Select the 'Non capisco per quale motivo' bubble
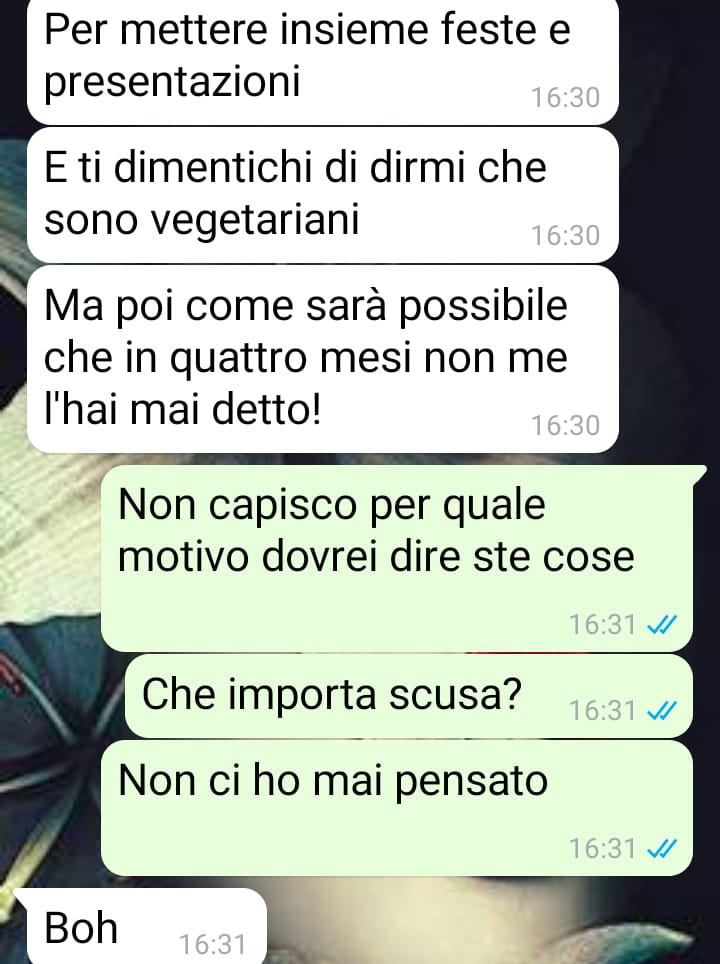 [397, 558]
